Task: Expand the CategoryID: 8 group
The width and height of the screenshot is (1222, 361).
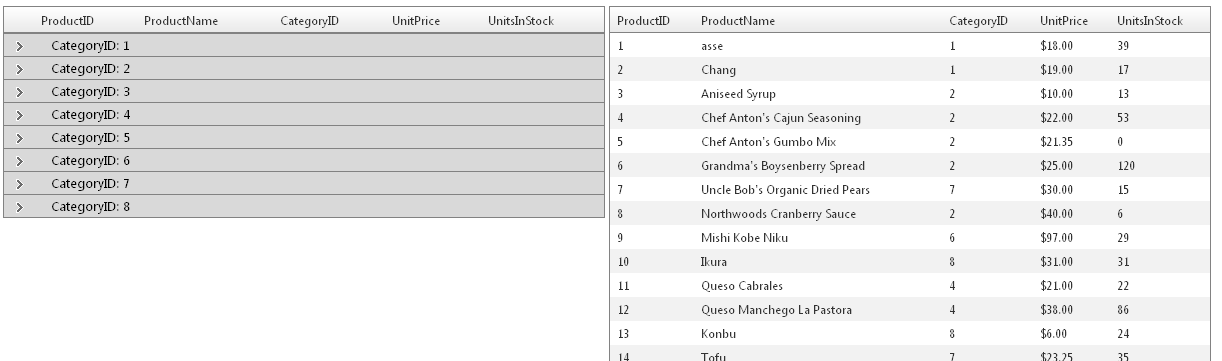Action: point(19,207)
